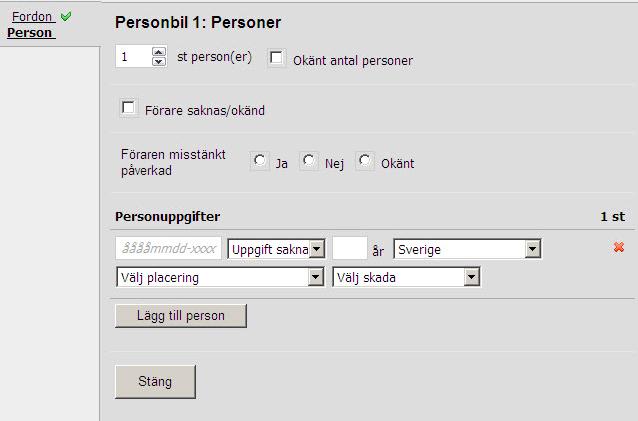This screenshot has height=421, width=638.
Task: Select the Okänt radio option
Action: coord(365,161)
